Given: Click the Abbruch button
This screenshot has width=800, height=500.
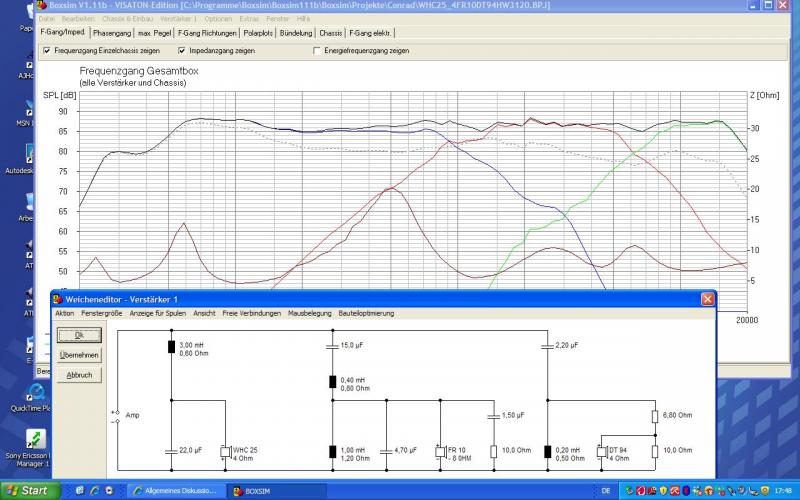Looking at the screenshot, I should pos(79,375).
